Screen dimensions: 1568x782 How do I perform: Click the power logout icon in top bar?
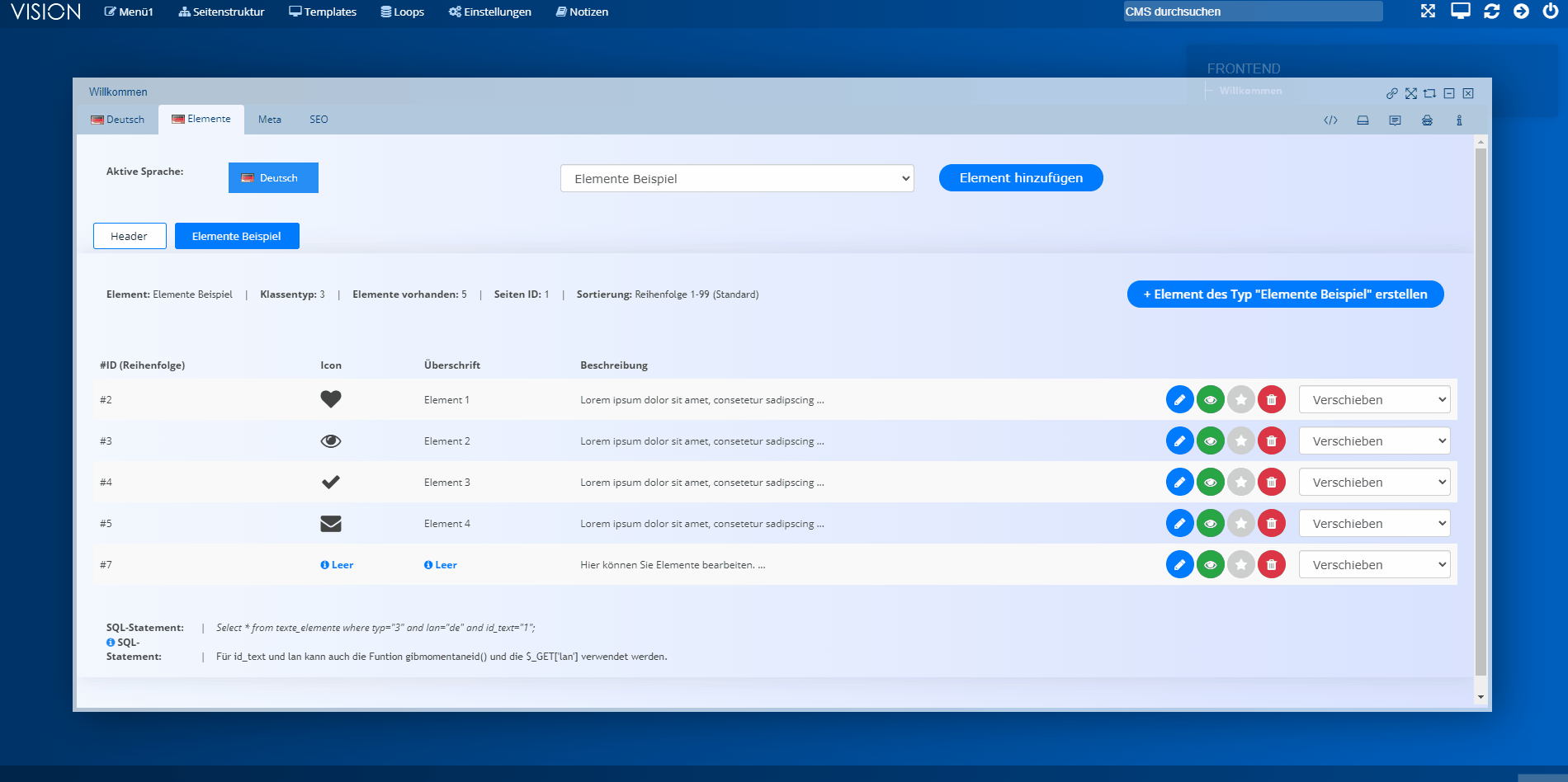pyautogui.click(x=1551, y=12)
